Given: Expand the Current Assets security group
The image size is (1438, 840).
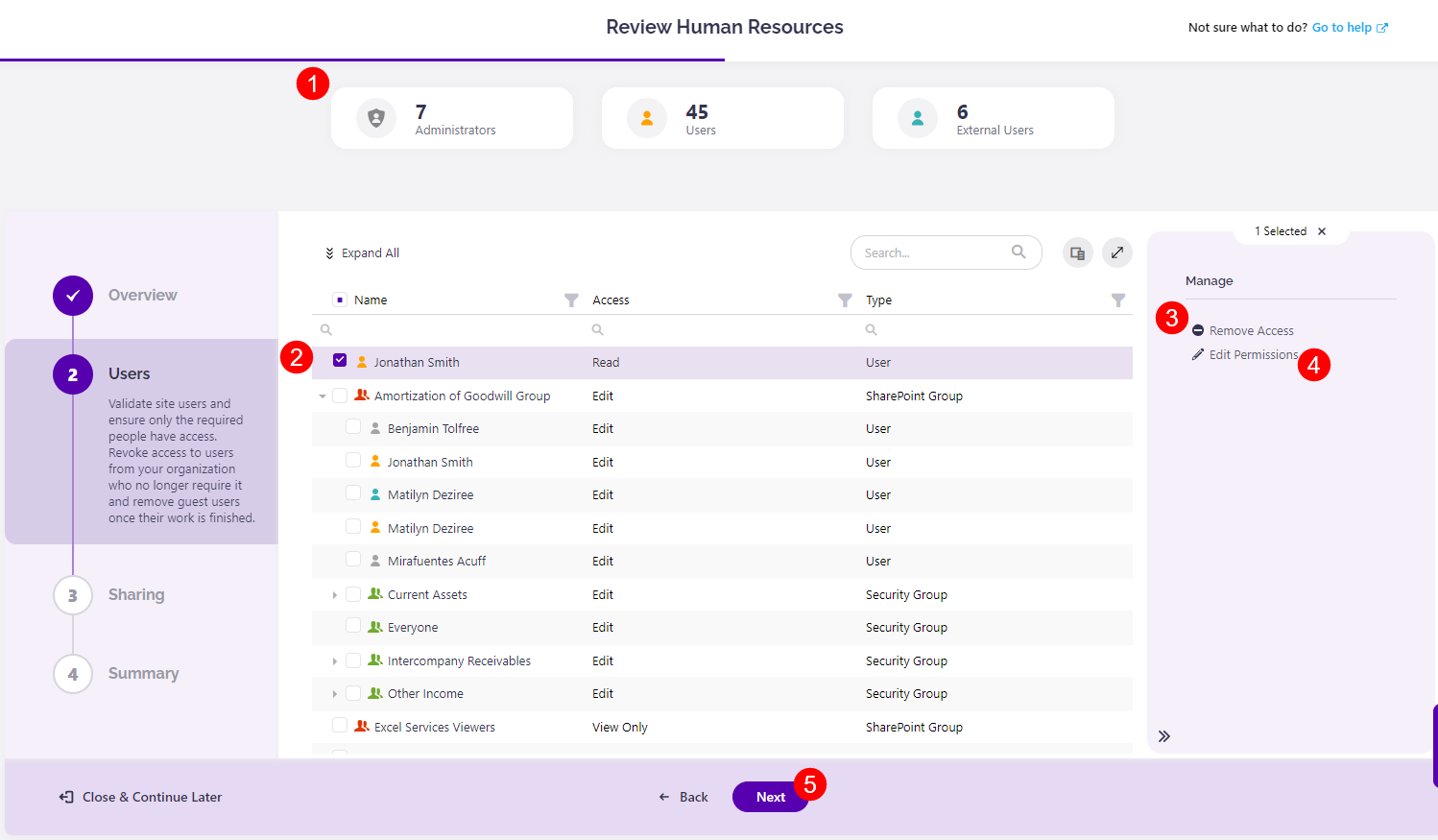Looking at the screenshot, I should point(334,593).
